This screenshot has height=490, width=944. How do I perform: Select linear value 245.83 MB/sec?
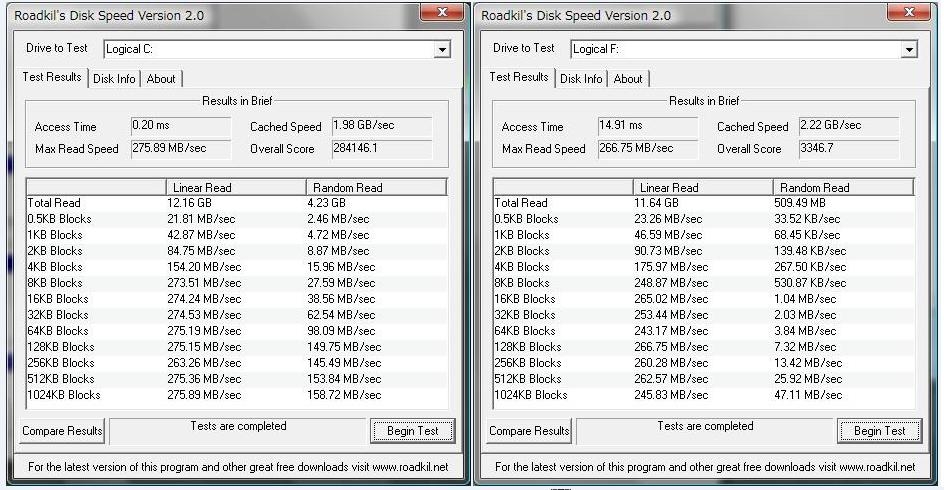pos(671,395)
